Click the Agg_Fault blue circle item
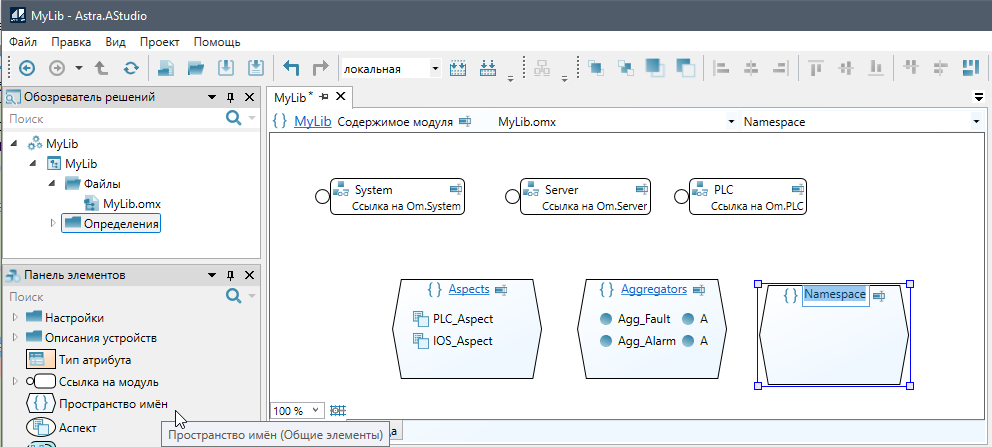The height and width of the screenshot is (447, 992). pyautogui.click(x=606, y=319)
